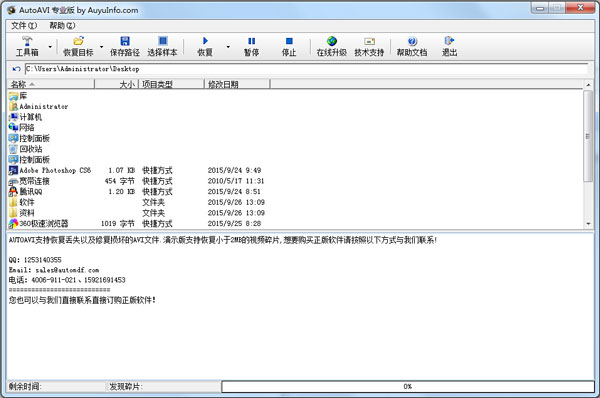Open the 工具箱 toolbox tool
Viewport: 600px width, 398px height.
pyautogui.click(x=27, y=46)
